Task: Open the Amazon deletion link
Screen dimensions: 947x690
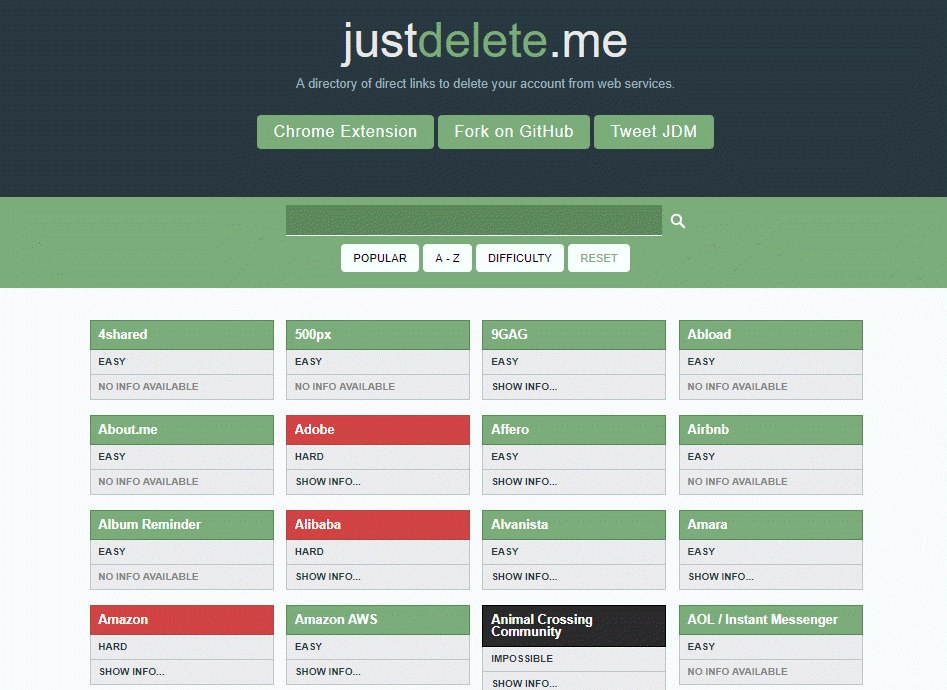Action: (182, 620)
